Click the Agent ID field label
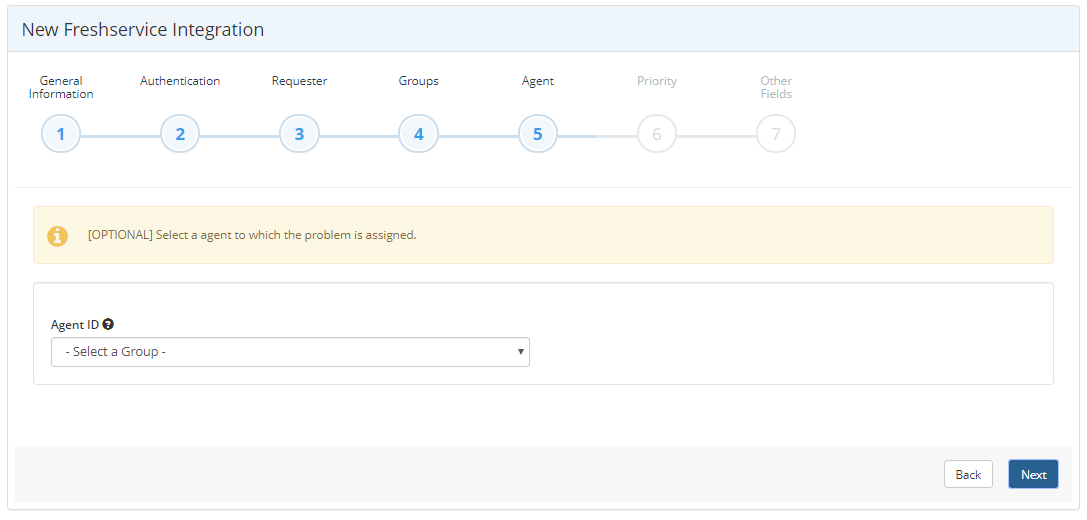The image size is (1087, 520). [74, 325]
